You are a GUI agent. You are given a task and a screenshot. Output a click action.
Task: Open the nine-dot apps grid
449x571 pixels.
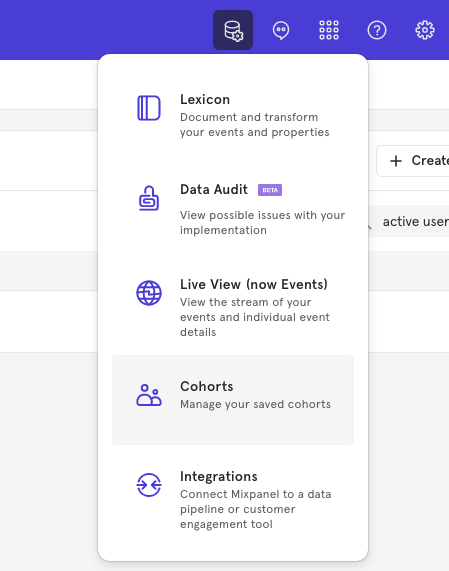(x=329, y=30)
